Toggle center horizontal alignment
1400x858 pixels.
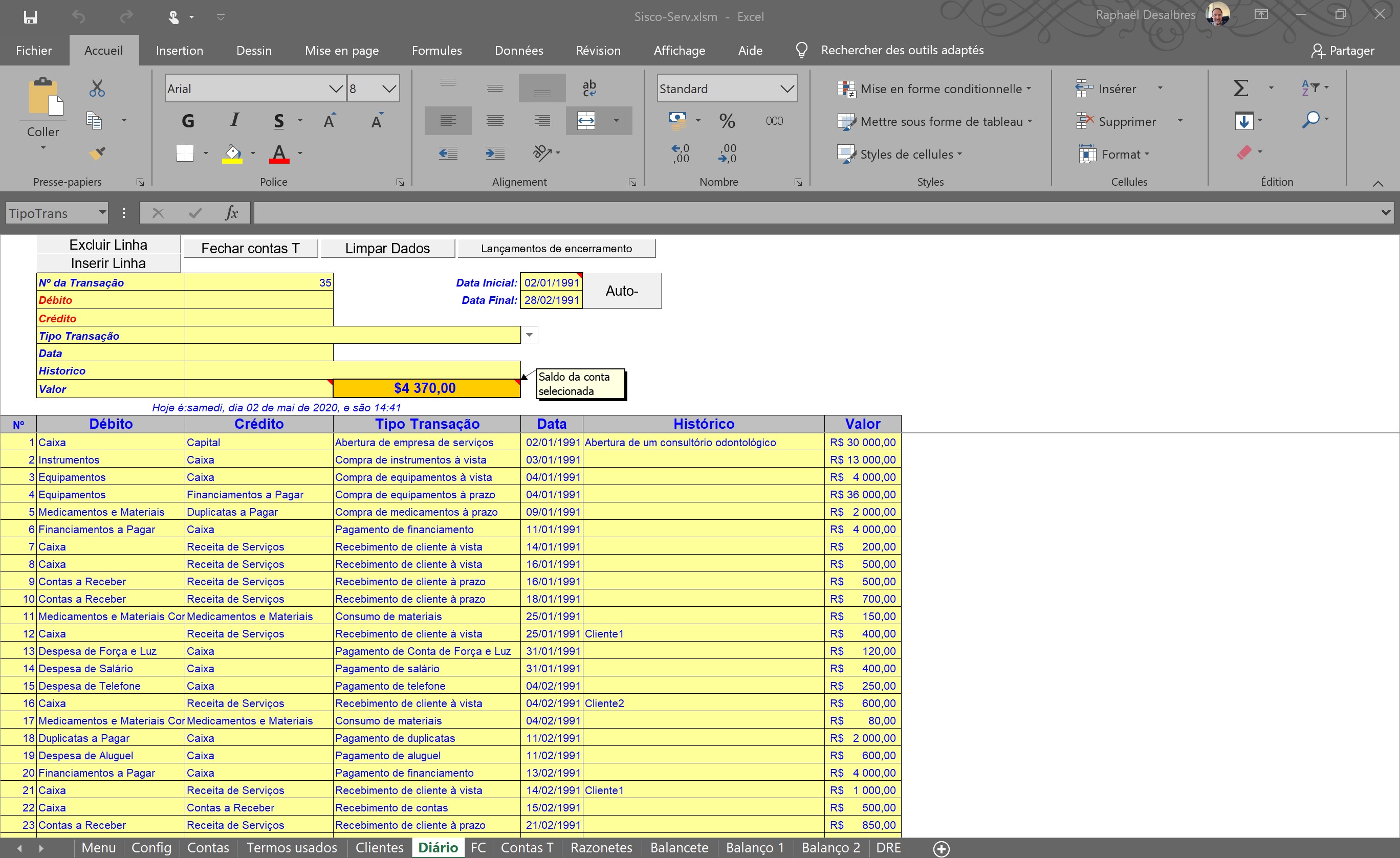[x=495, y=120]
